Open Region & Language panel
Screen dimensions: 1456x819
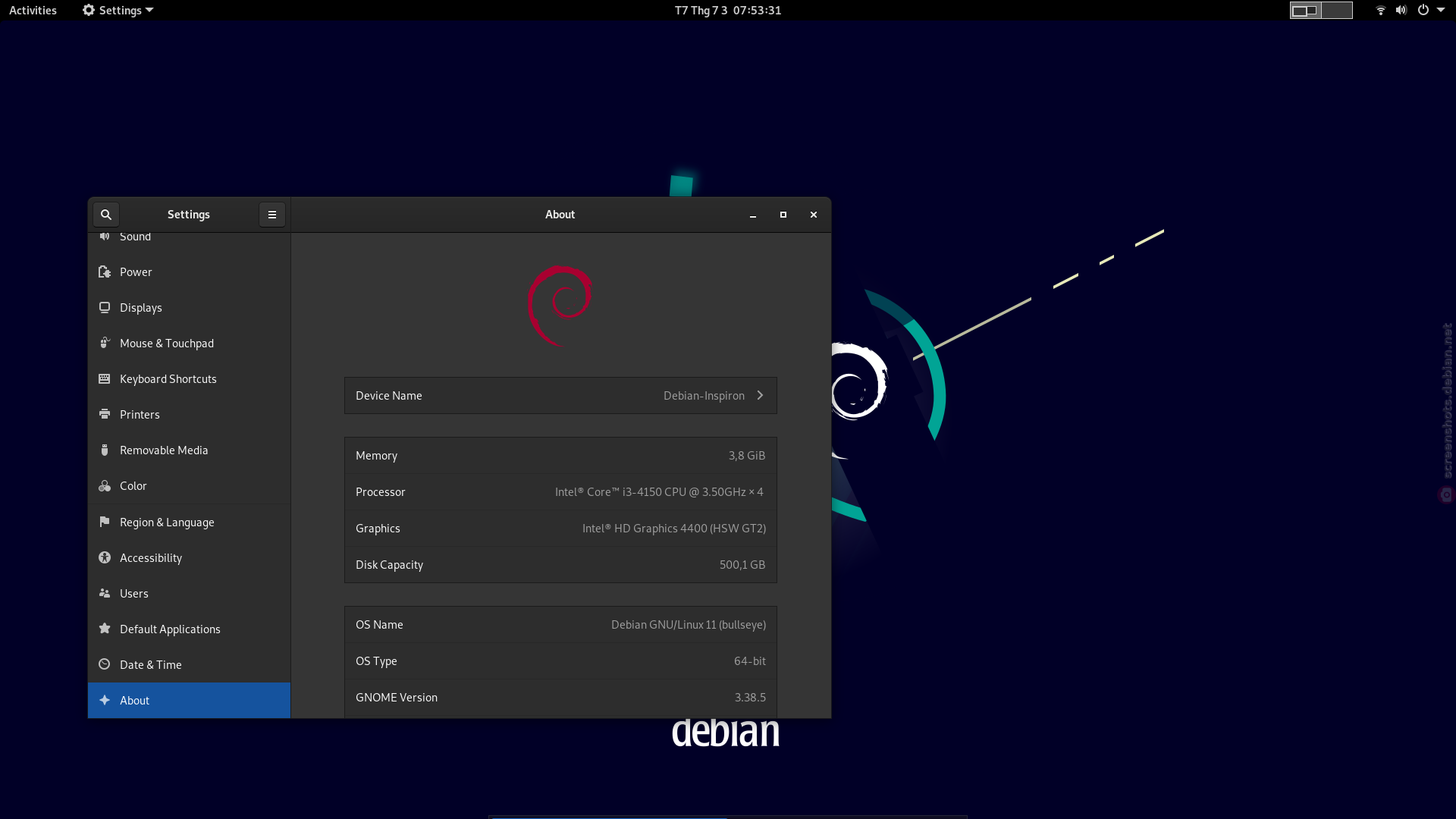[x=189, y=522]
